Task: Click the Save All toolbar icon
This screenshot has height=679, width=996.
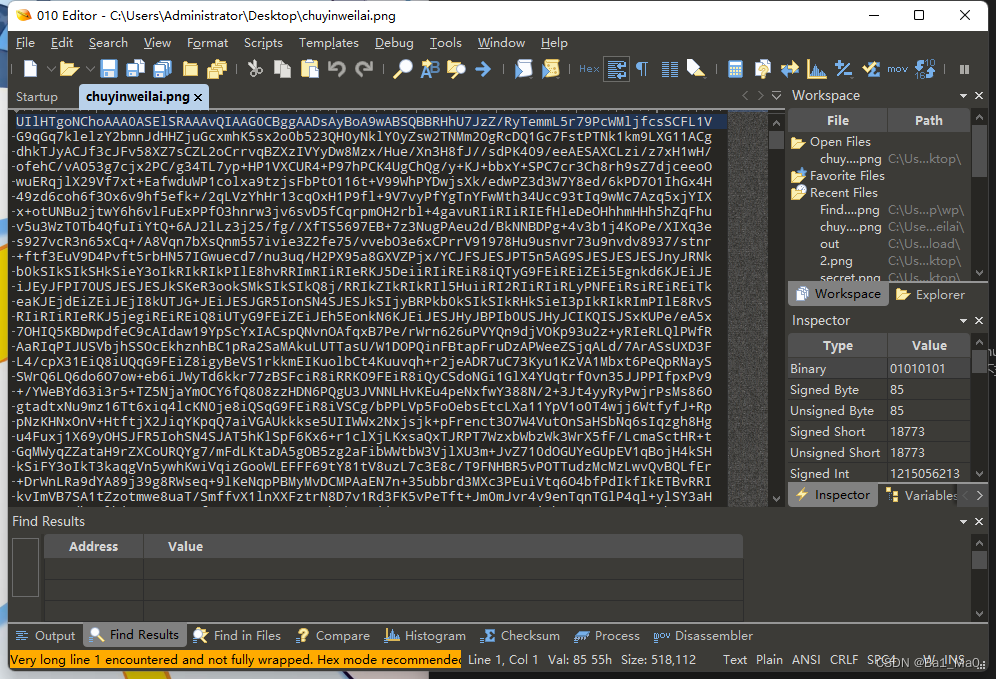Action: [x=163, y=69]
